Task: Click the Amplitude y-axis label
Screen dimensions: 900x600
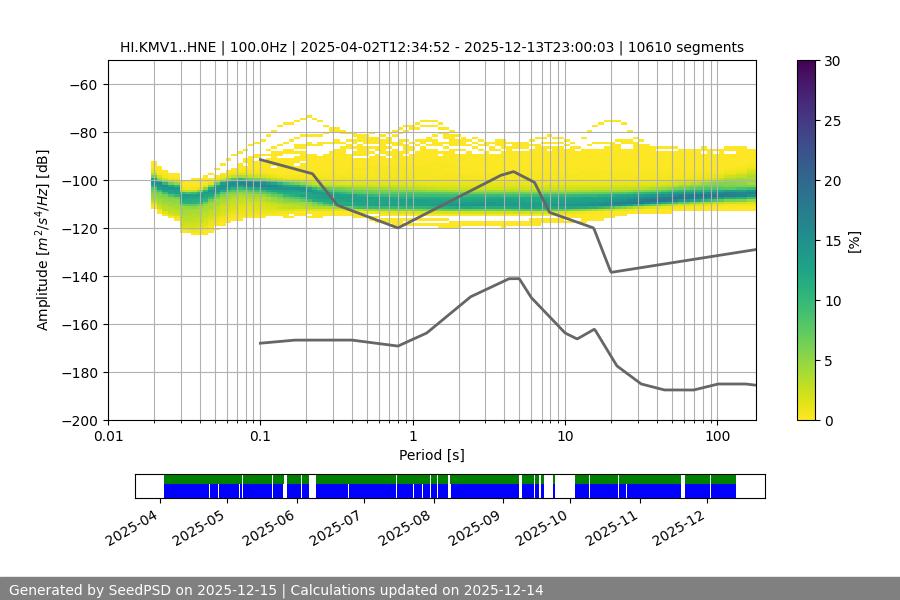Action: tap(43, 241)
